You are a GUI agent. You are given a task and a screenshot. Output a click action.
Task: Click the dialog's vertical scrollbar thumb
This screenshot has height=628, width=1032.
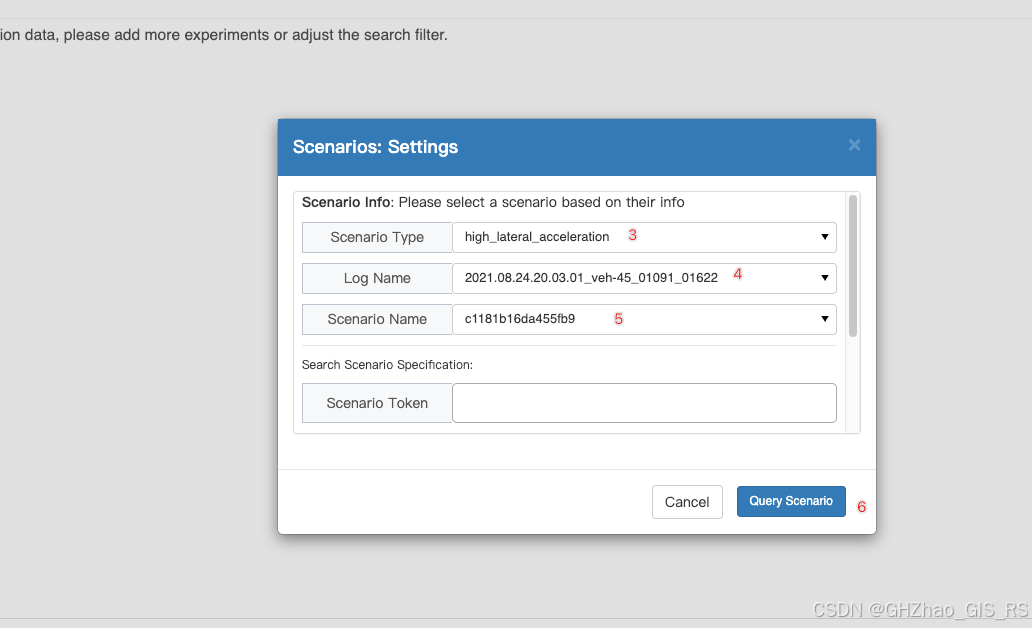(x=853, y=266)
